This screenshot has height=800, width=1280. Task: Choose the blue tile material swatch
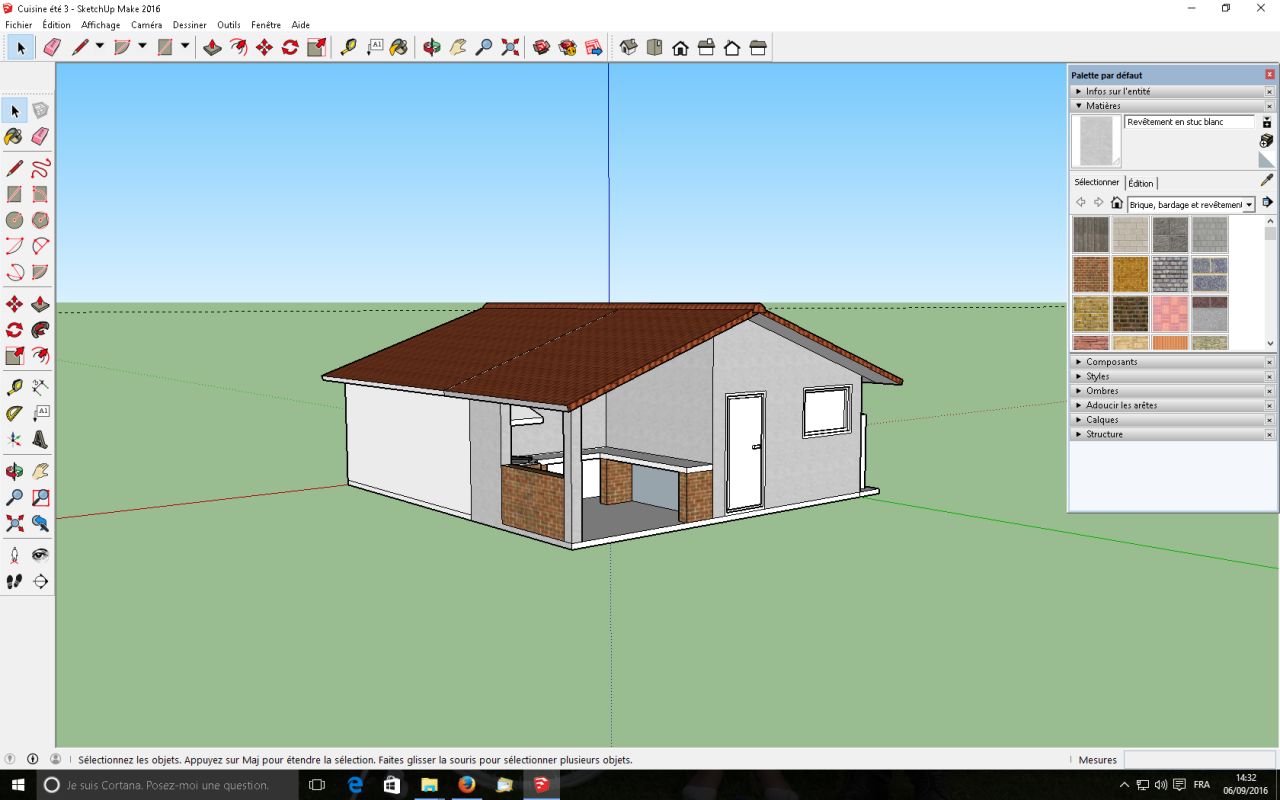tap(1209, 274)
